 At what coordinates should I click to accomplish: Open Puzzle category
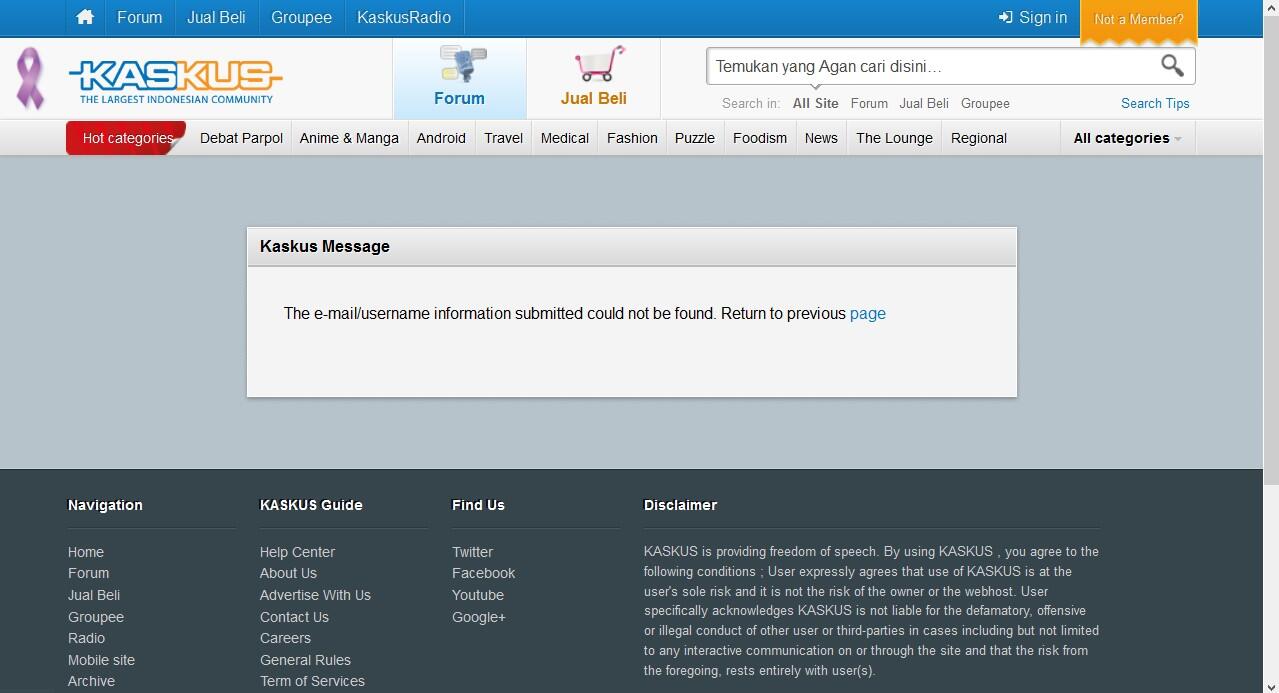(694, 138)
